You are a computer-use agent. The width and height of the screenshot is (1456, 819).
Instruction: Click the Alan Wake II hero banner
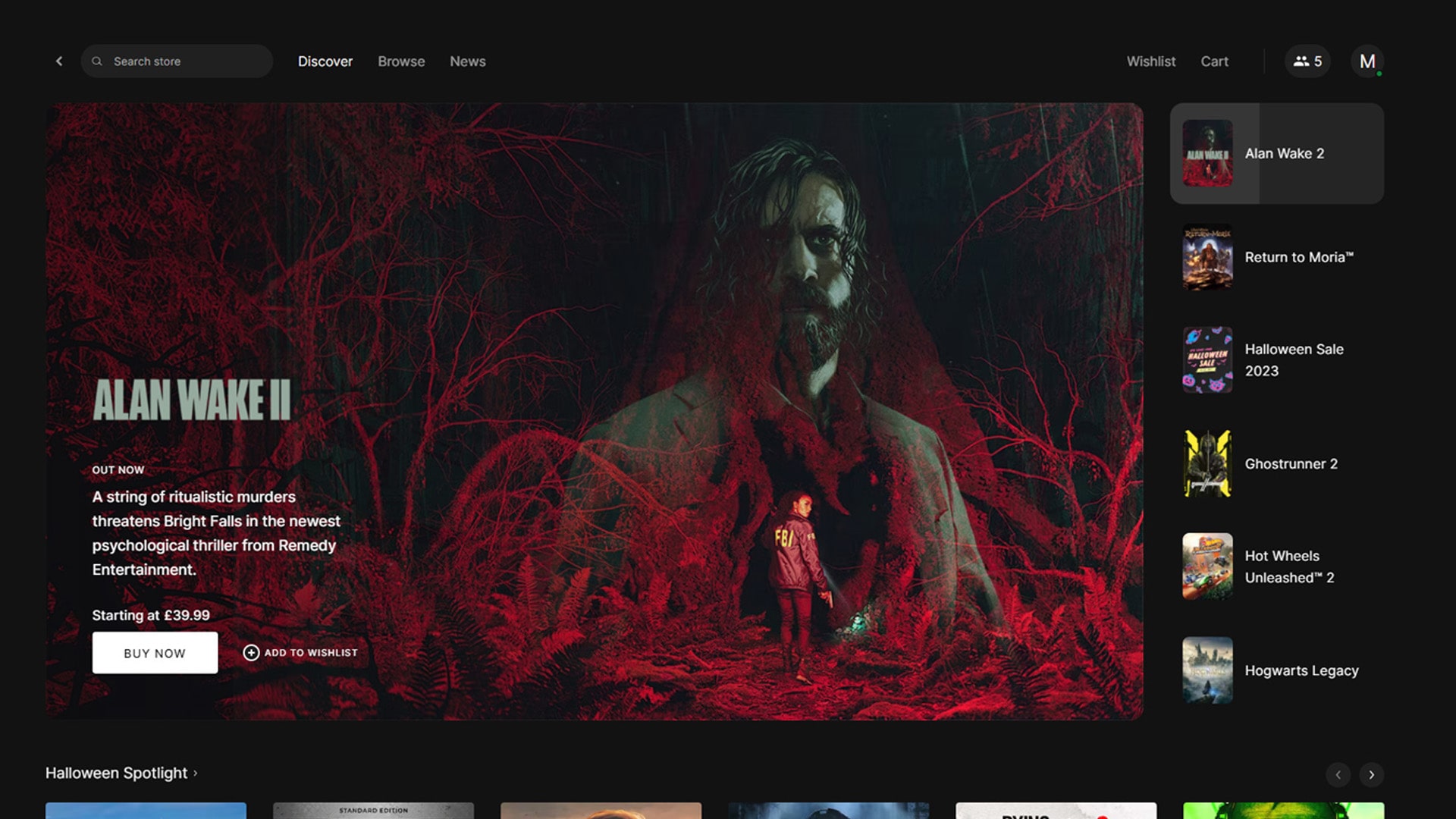coord(595,412)
